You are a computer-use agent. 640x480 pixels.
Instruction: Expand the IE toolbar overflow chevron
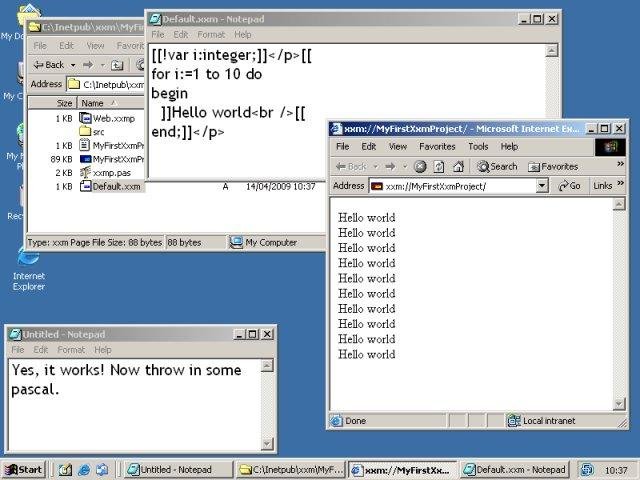pos(620,164)
